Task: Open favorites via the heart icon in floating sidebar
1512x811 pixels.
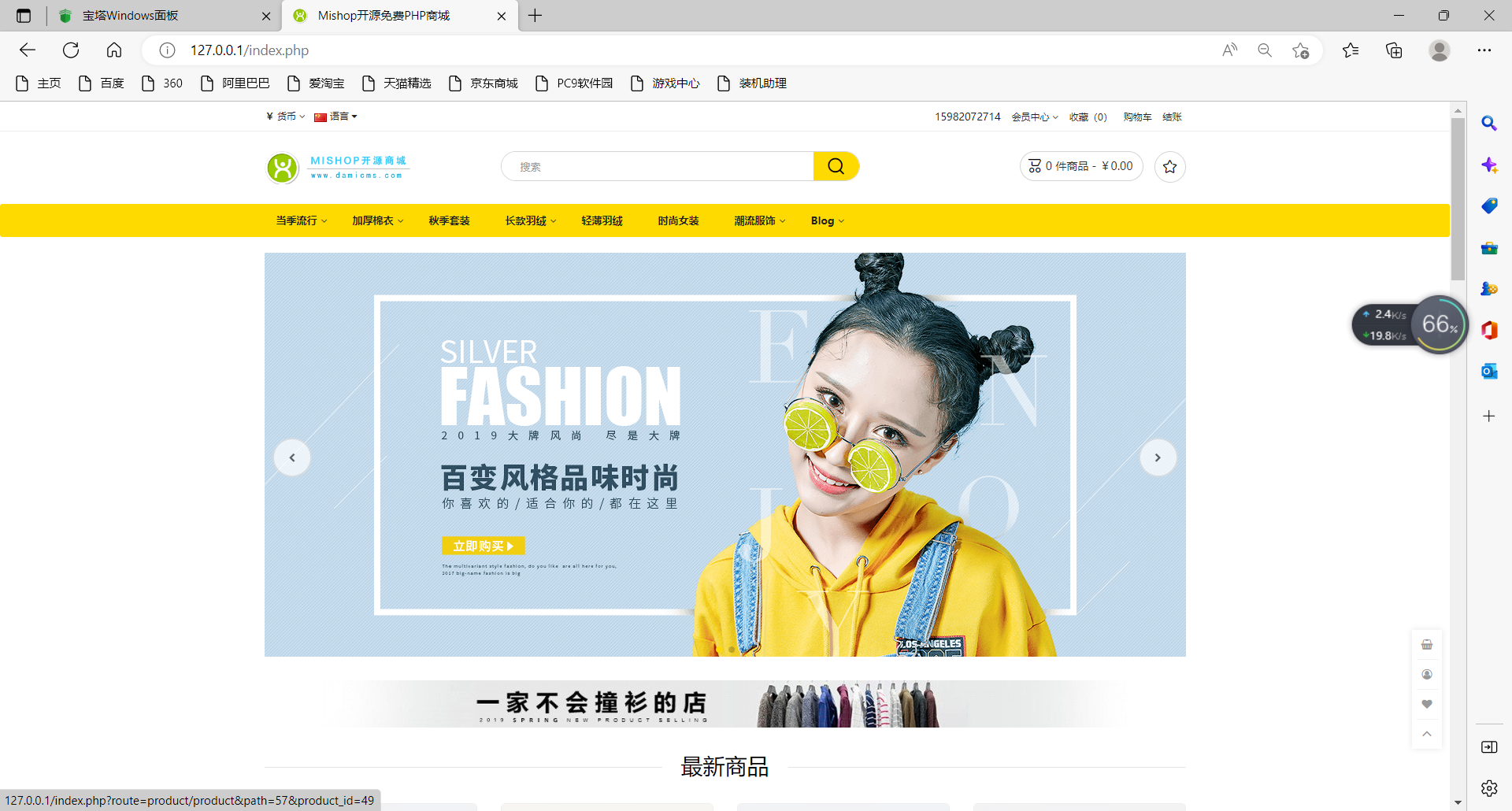Action: (1427, 704)
